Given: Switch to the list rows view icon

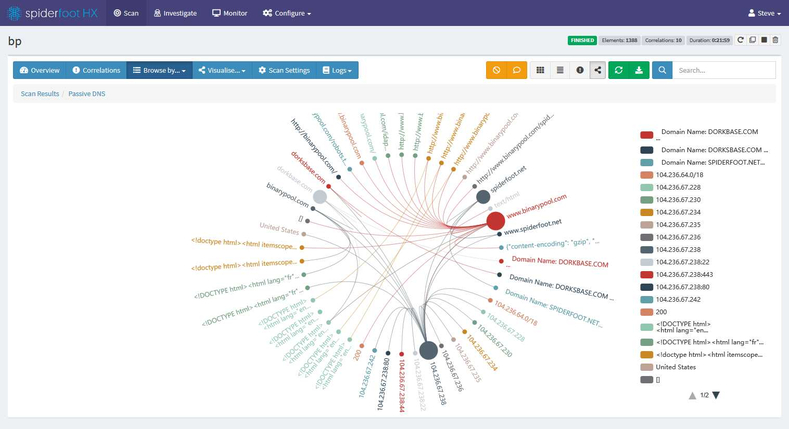Looking at the screenshot, I should 560,70.
